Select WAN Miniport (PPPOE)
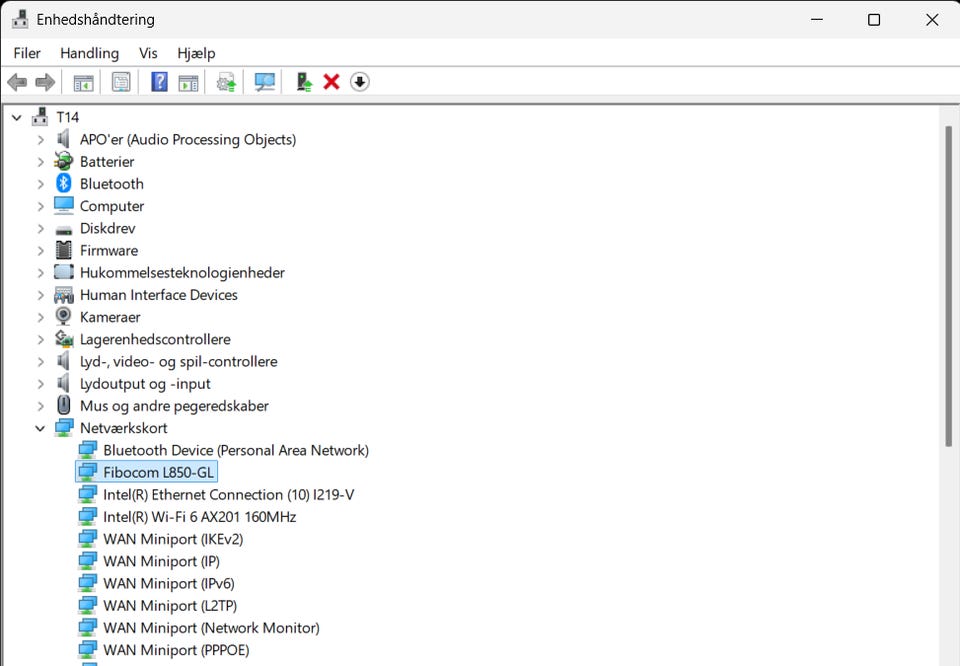The width and height of the screenshot is (960, 666). [176, 649]
